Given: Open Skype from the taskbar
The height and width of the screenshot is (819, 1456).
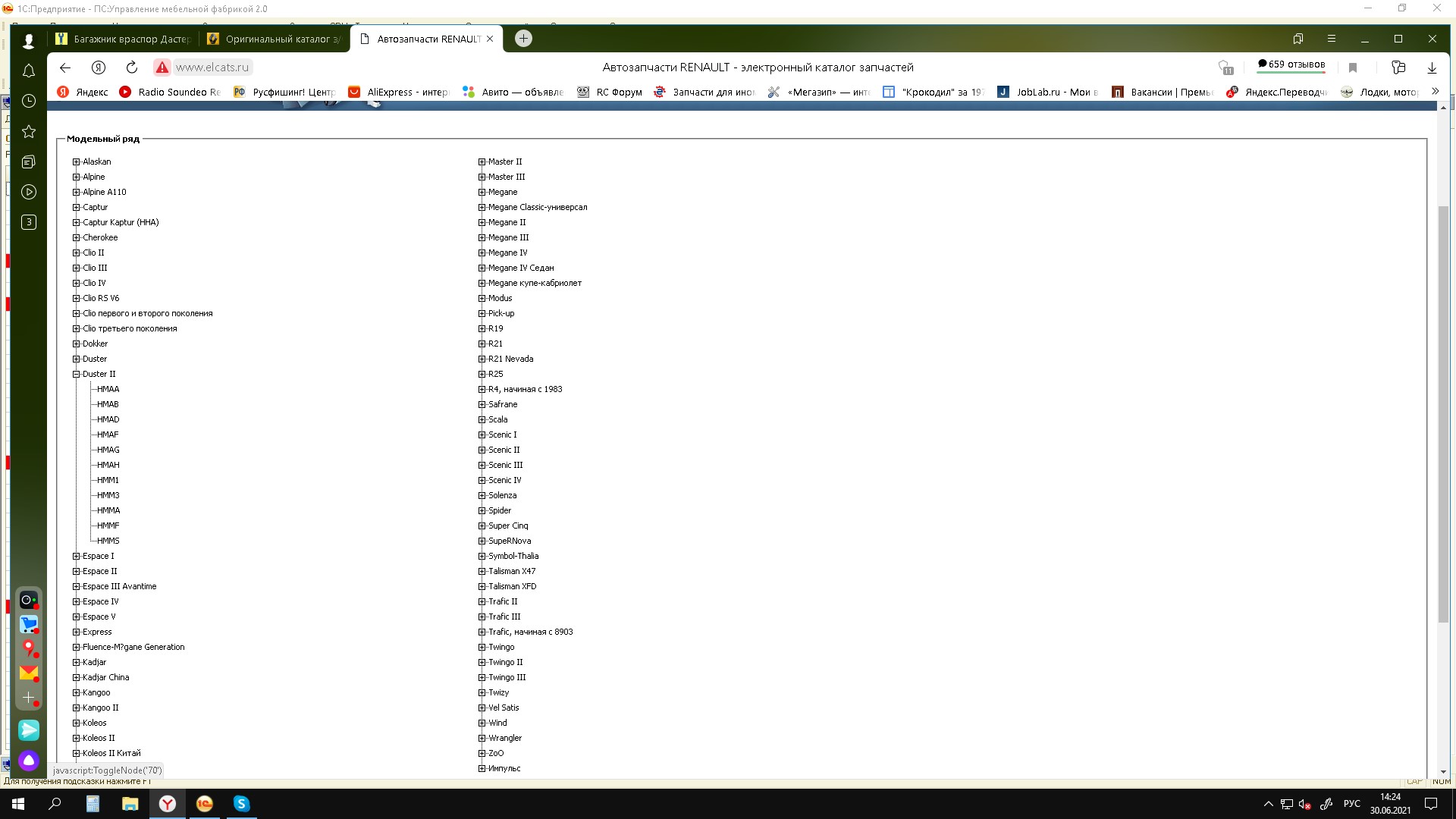Looking at the screenshot, I should point(241,804).
